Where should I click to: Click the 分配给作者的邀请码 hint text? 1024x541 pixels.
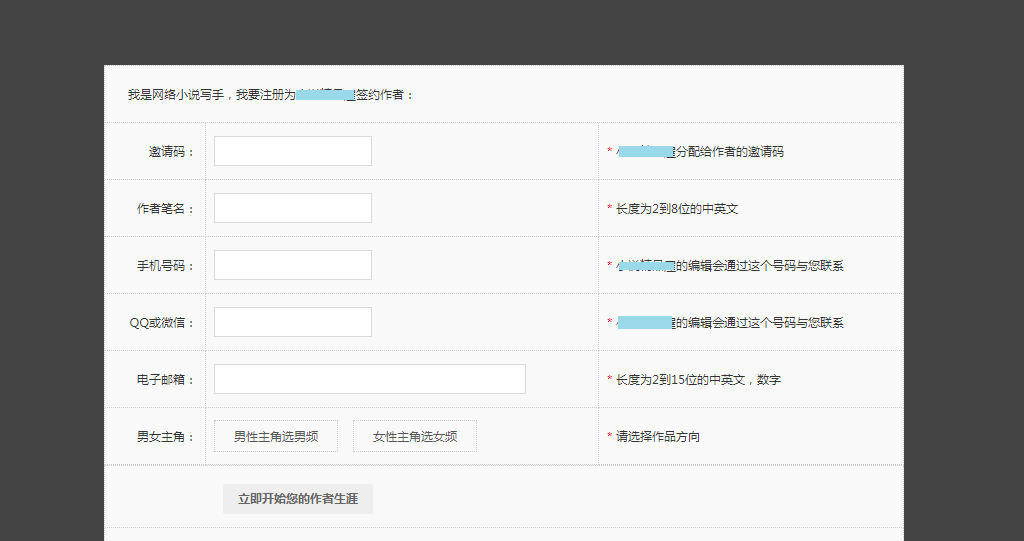click(729, 152)
